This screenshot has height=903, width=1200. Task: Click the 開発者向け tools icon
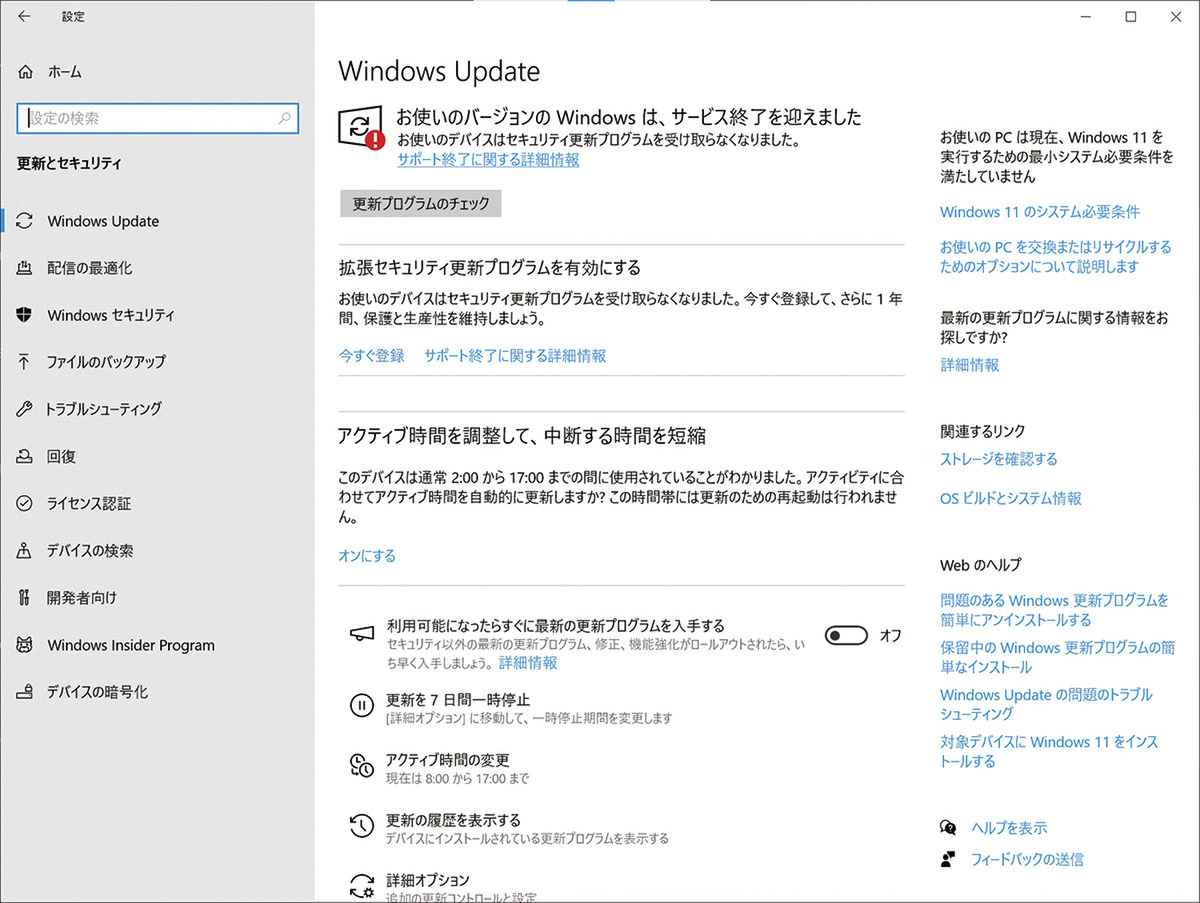[25, 597]
